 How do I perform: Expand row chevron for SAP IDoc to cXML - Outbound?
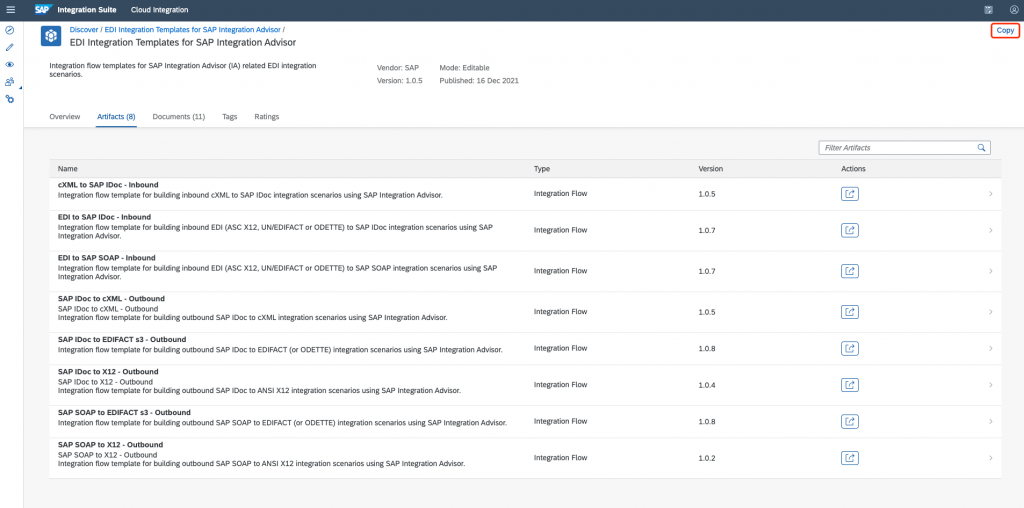991,312
